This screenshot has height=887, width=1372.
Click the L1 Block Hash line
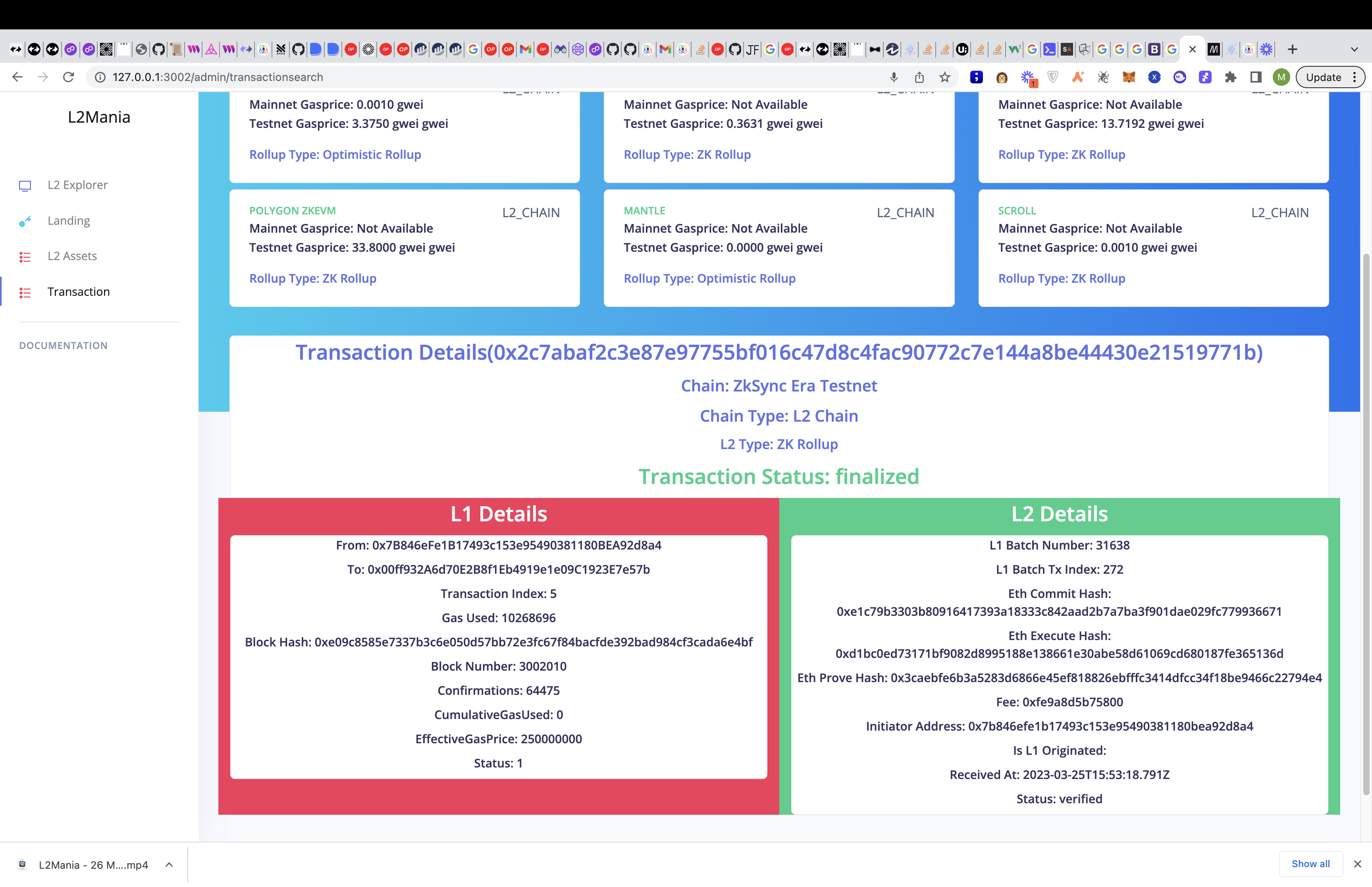click(x=499, y=642)
